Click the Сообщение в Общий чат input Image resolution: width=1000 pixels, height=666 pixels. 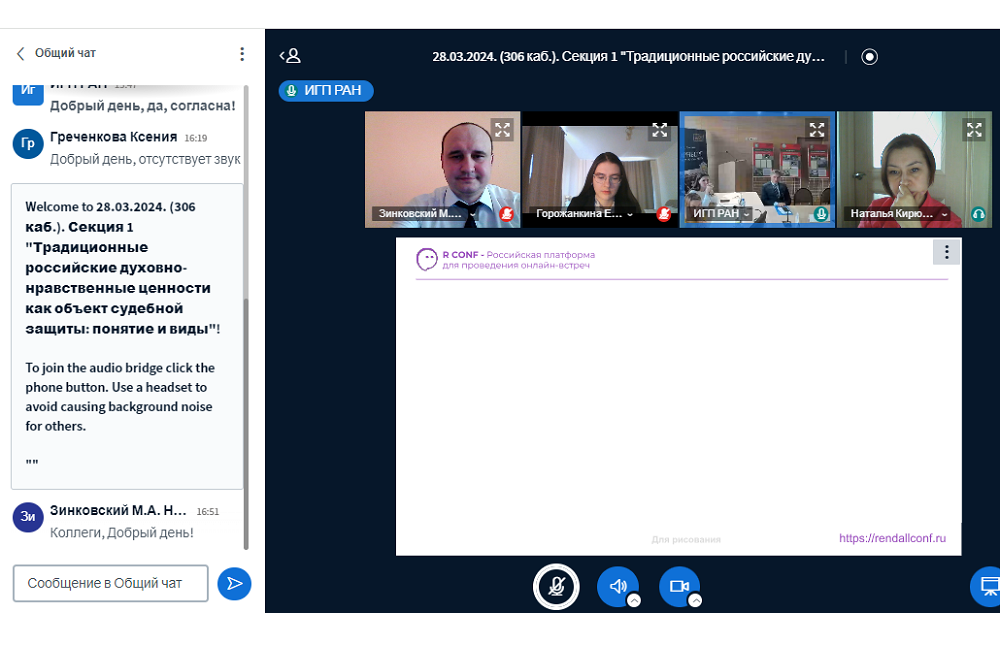tap(110, 583)
